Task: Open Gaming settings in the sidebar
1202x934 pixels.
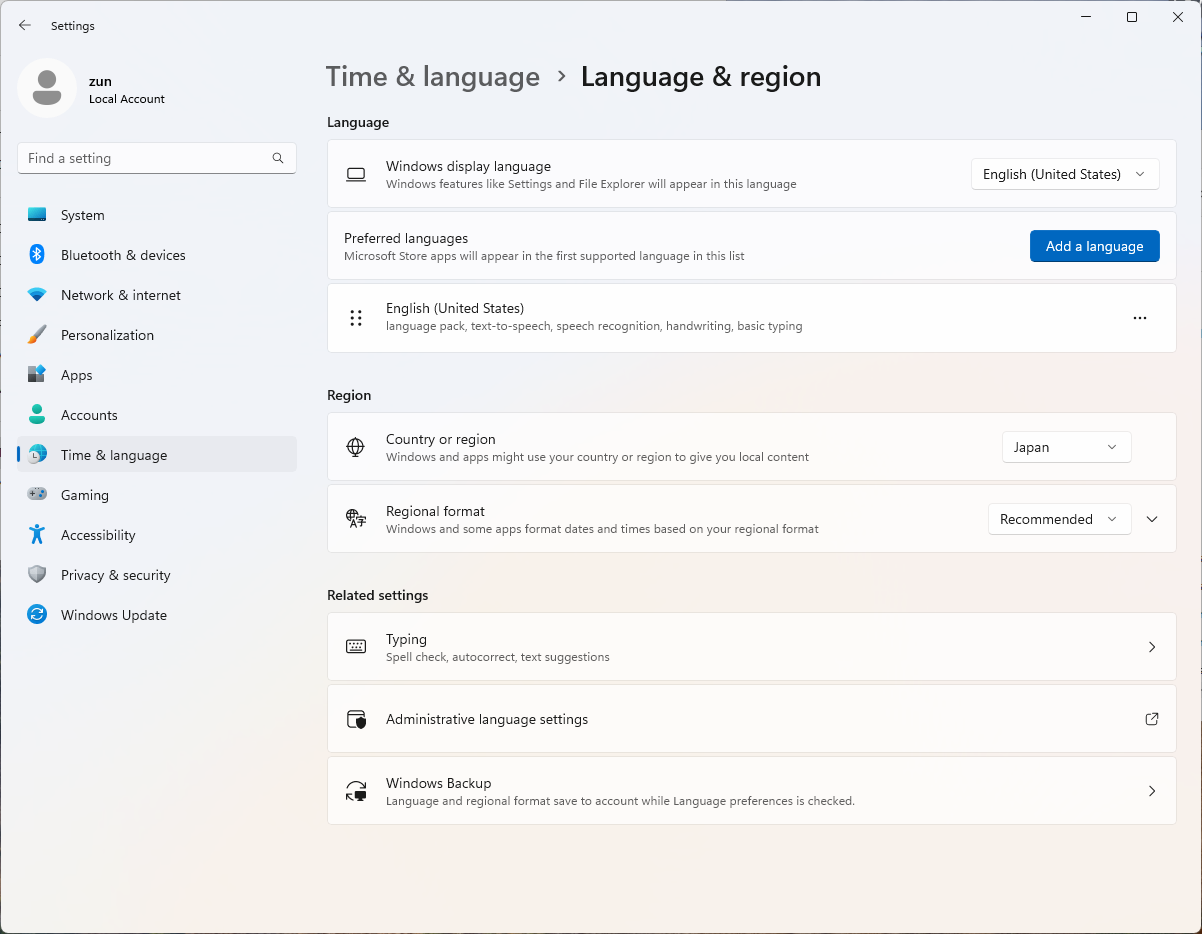Action: click(x=157, y=495)
